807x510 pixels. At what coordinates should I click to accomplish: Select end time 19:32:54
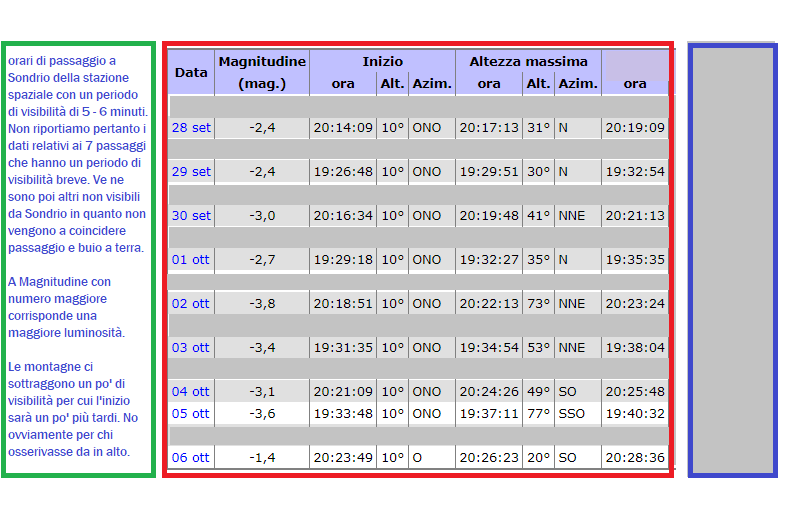[635, 171]
